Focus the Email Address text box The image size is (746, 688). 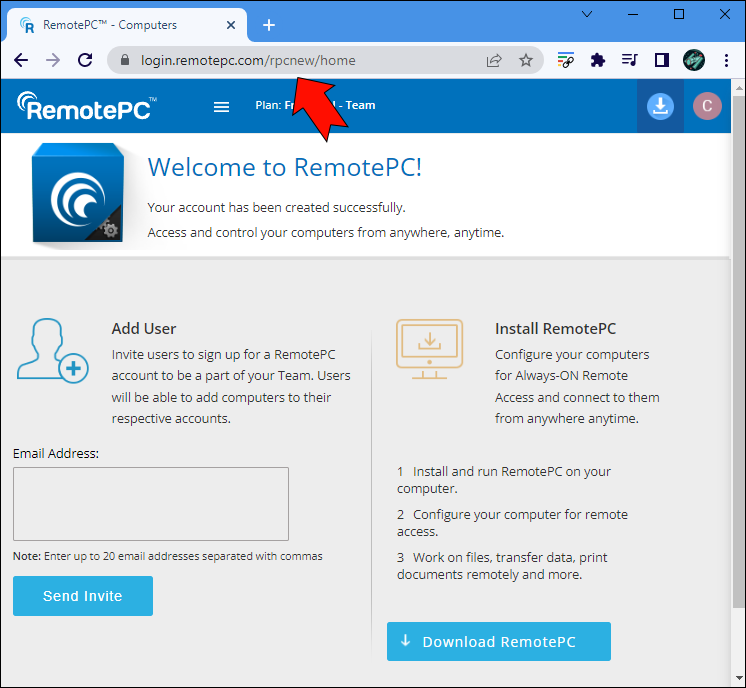151,504
